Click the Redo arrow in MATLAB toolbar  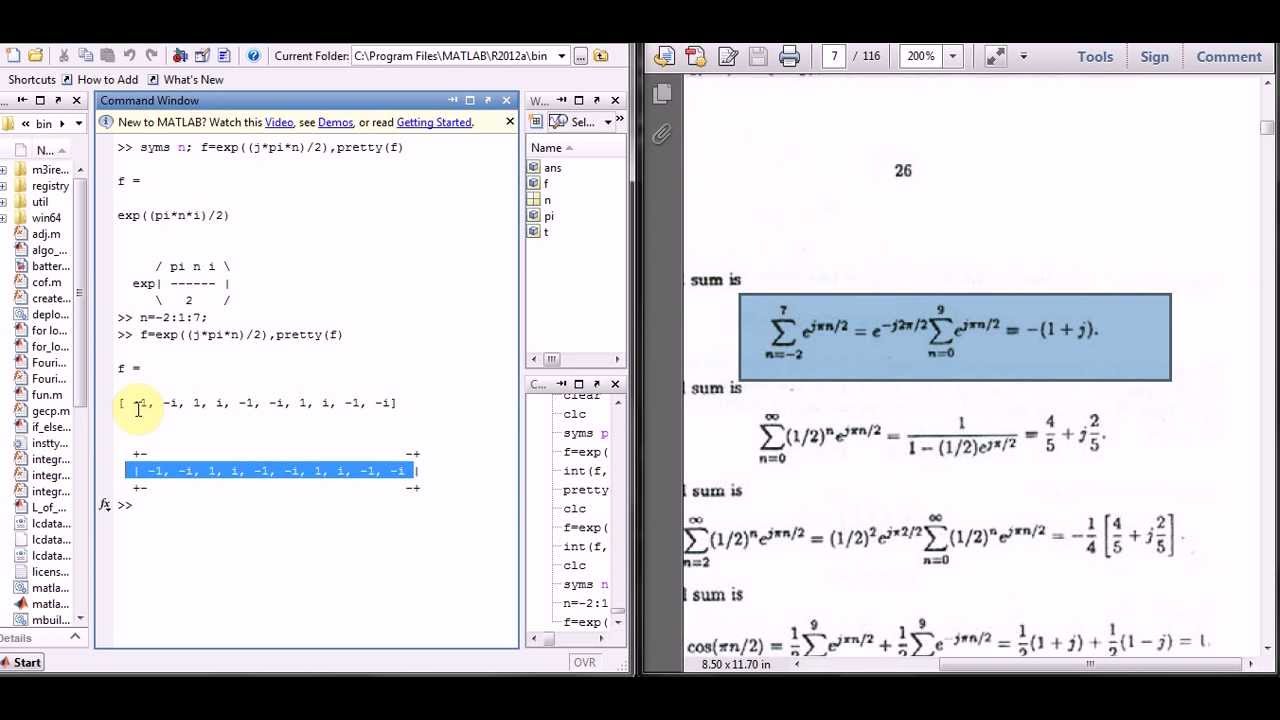click(x=152, y=56)
